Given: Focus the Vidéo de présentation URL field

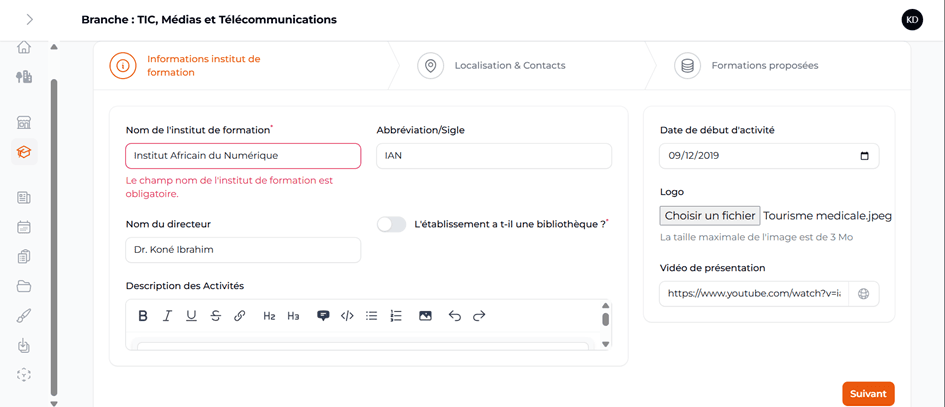Looking at the screenshot, I should (x=754, y=294).
